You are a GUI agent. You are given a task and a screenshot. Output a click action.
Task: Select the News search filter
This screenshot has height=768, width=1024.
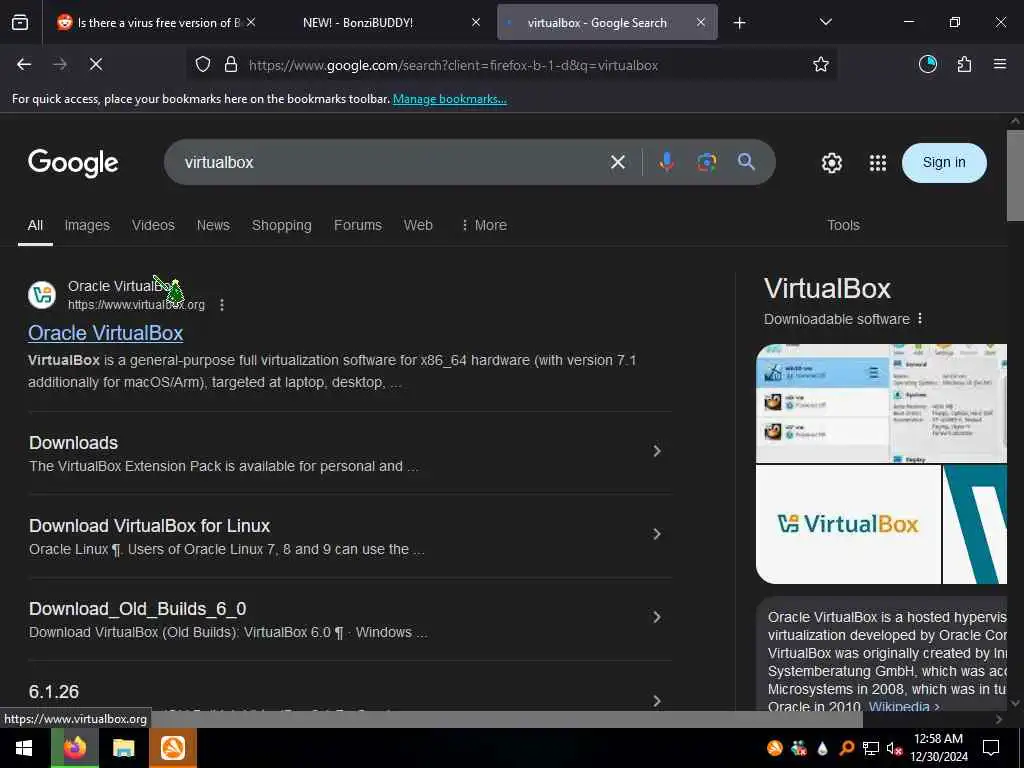[x=213, y=225]
